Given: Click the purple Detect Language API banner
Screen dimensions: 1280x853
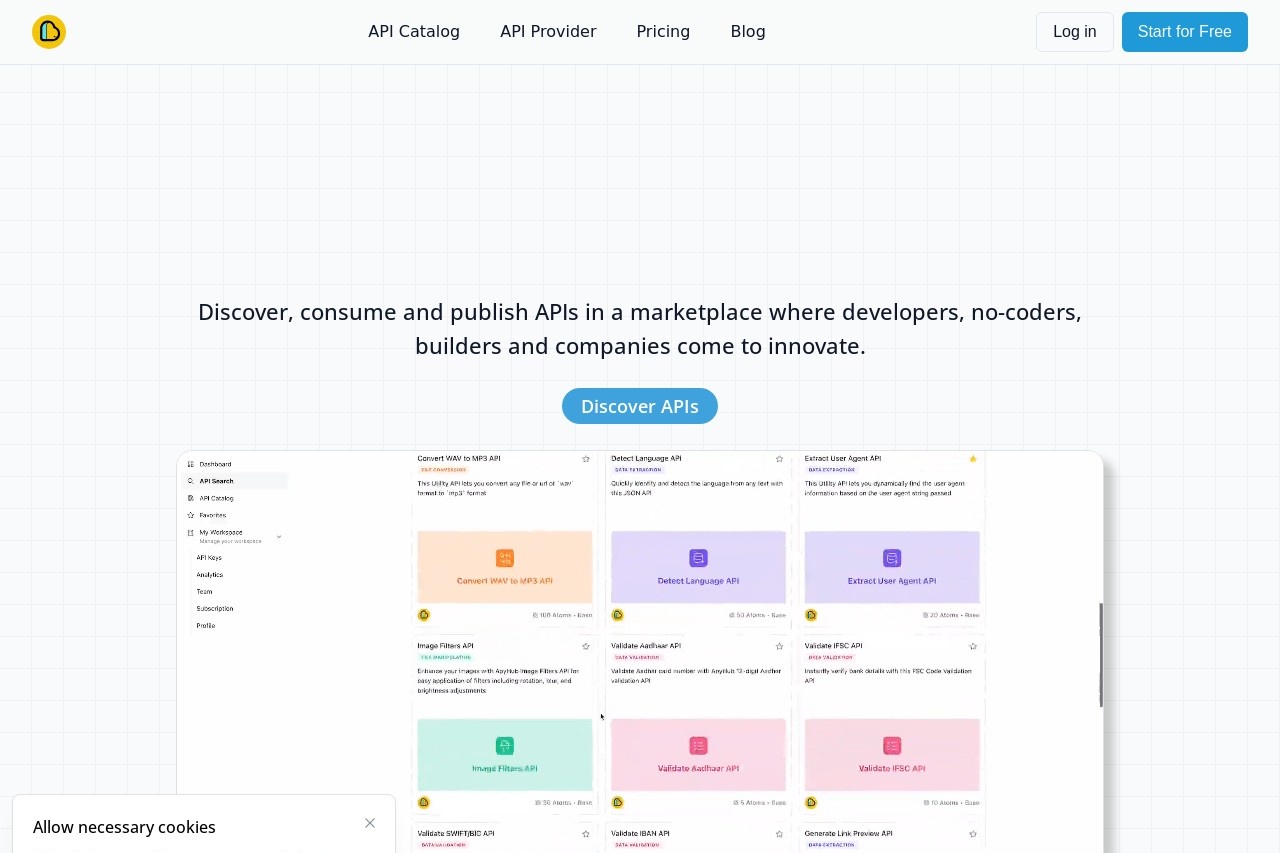Looking at the screenshot, I should pyautogui.click(x=698, y=567).
